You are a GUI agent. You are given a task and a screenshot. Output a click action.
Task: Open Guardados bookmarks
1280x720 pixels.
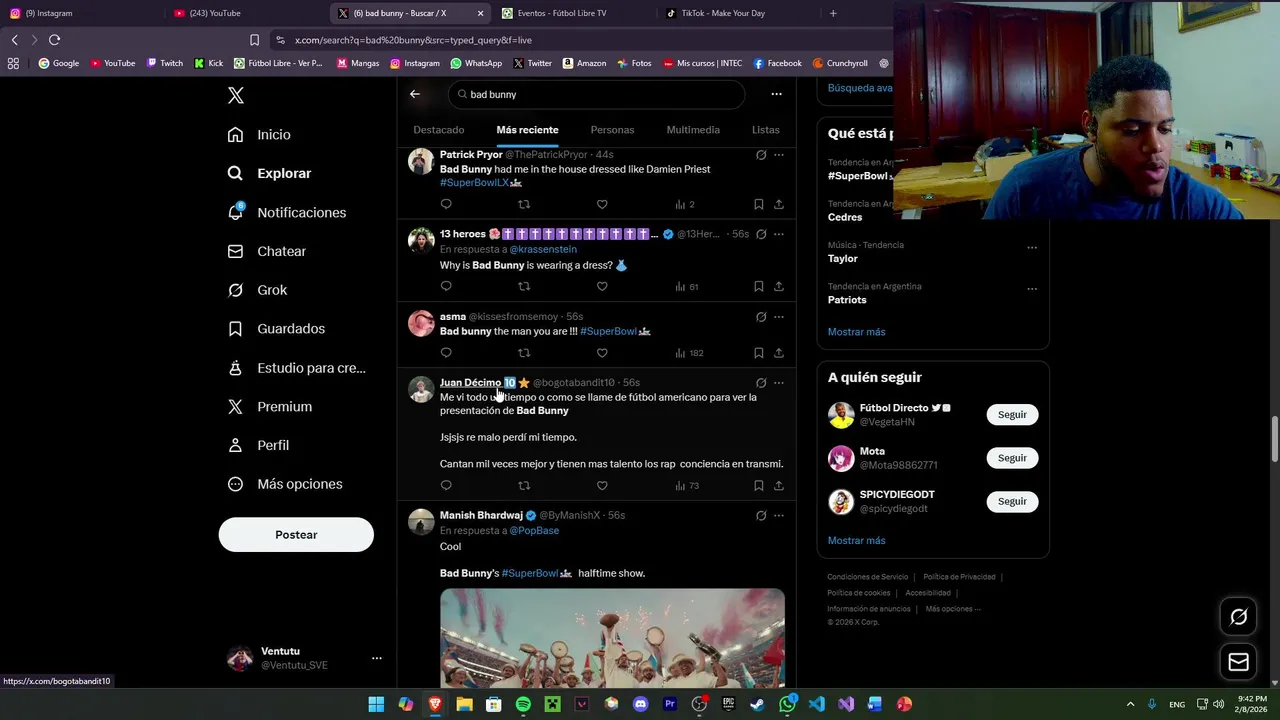[x=276, y=328]
